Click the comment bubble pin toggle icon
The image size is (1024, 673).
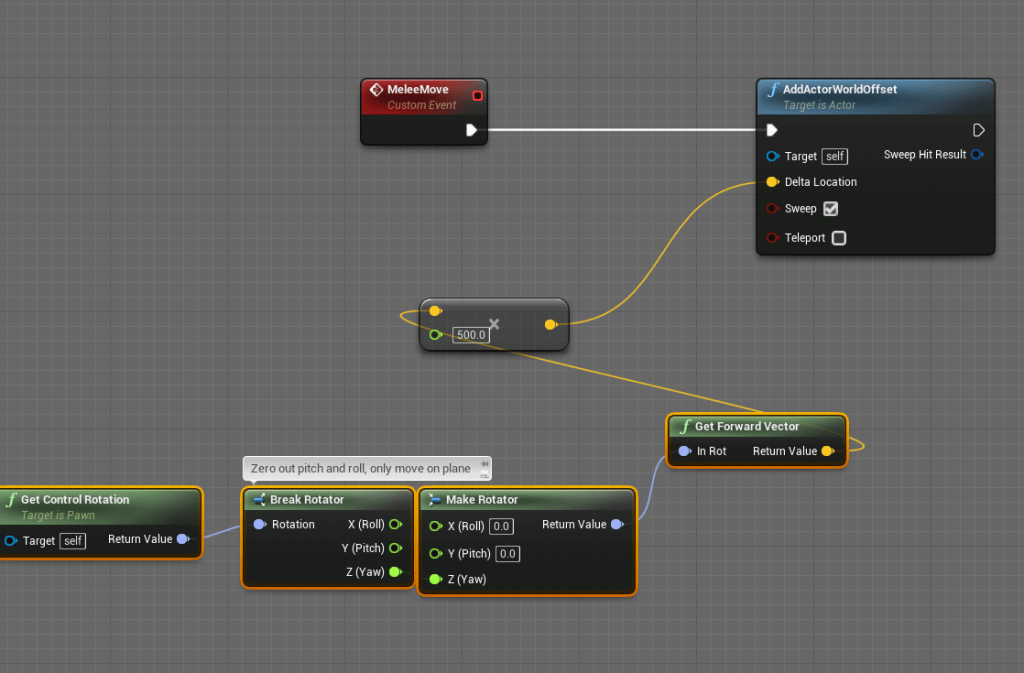pos(484,465)
